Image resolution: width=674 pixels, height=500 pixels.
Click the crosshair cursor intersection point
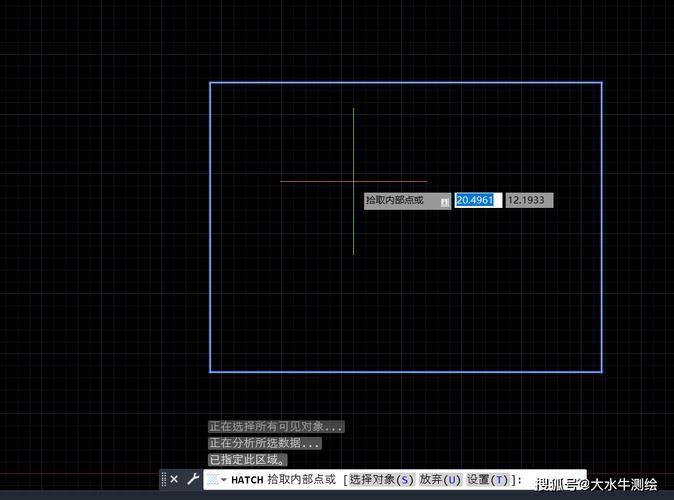[353, 181]
